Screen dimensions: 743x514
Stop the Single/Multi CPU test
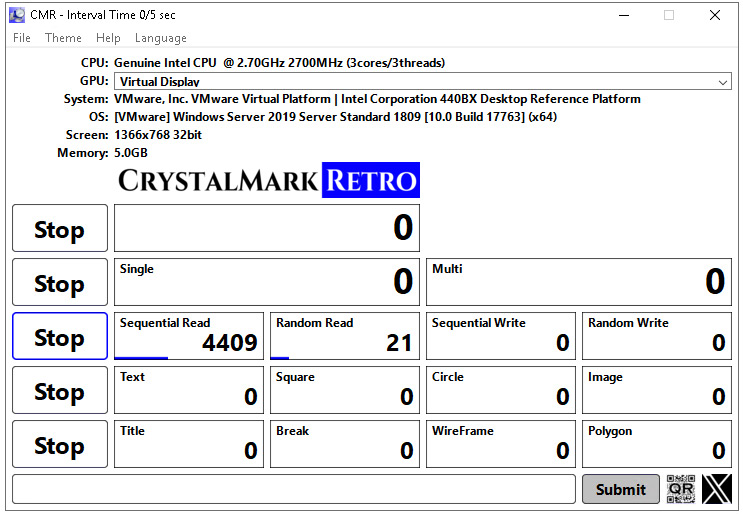tap(60, 282)
